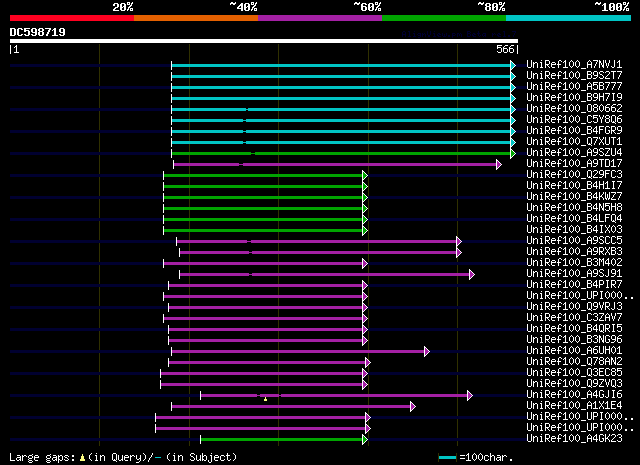Open the UniRef100_B4QRI5 hit link
The width and height of the screenshot is (640, 465).
coord(574,329)
